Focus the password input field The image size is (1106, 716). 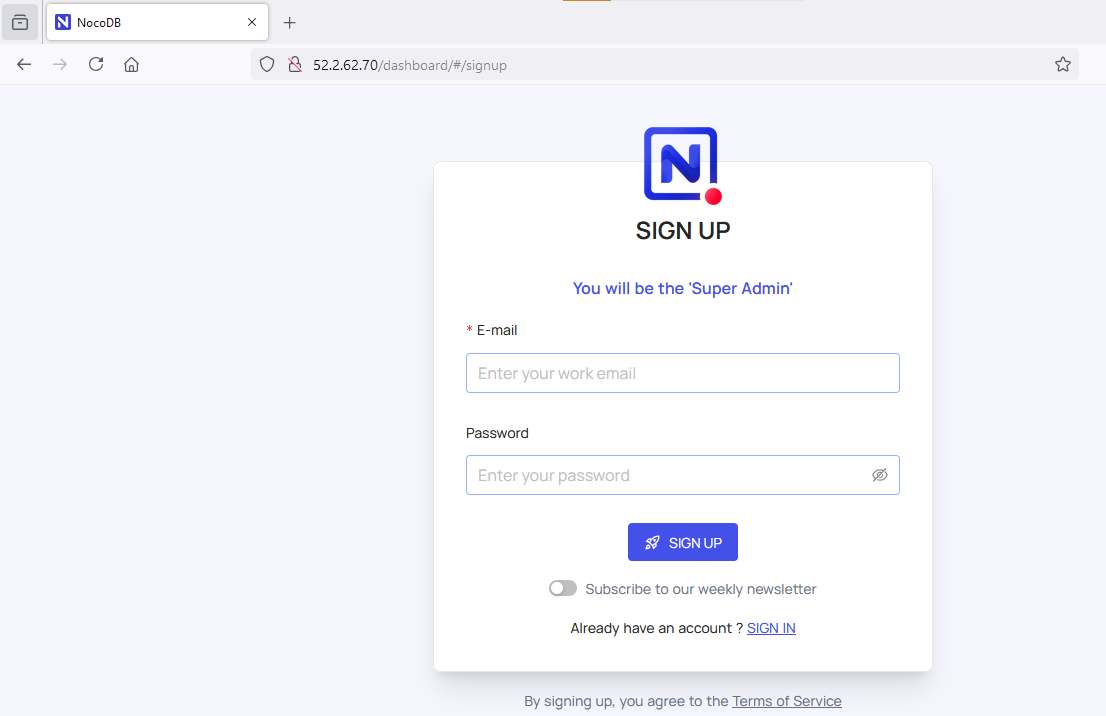click(x=683, y=475)
